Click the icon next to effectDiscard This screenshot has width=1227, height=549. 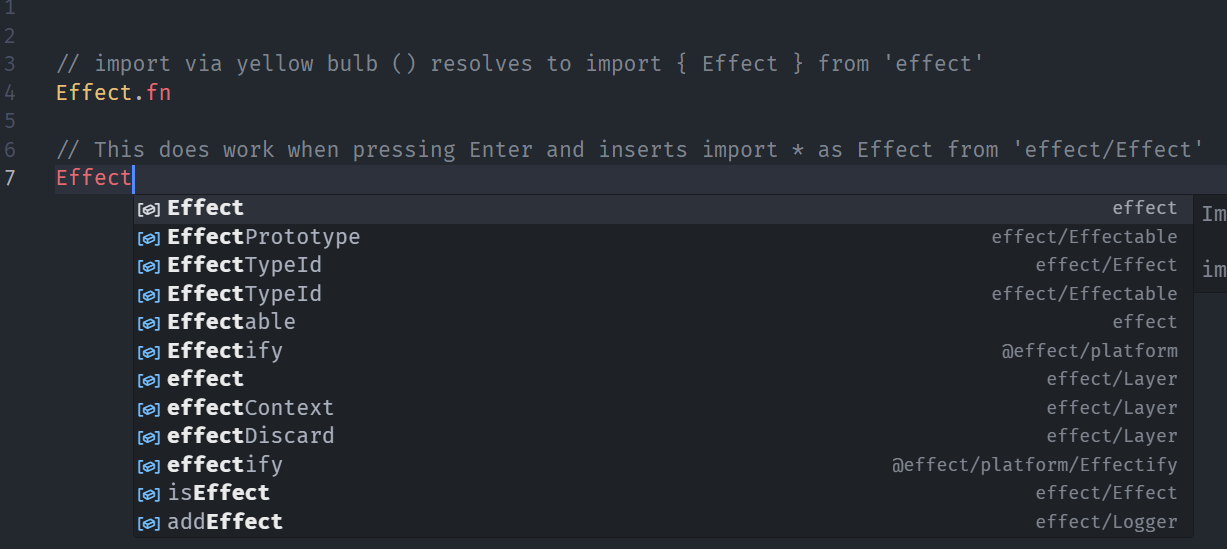[x=149, y=437]
